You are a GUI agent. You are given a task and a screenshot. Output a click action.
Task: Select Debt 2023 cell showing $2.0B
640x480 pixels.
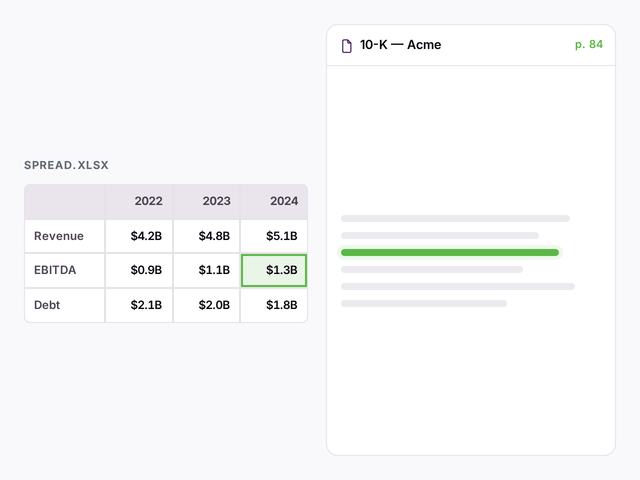click(x=207, y=305)
